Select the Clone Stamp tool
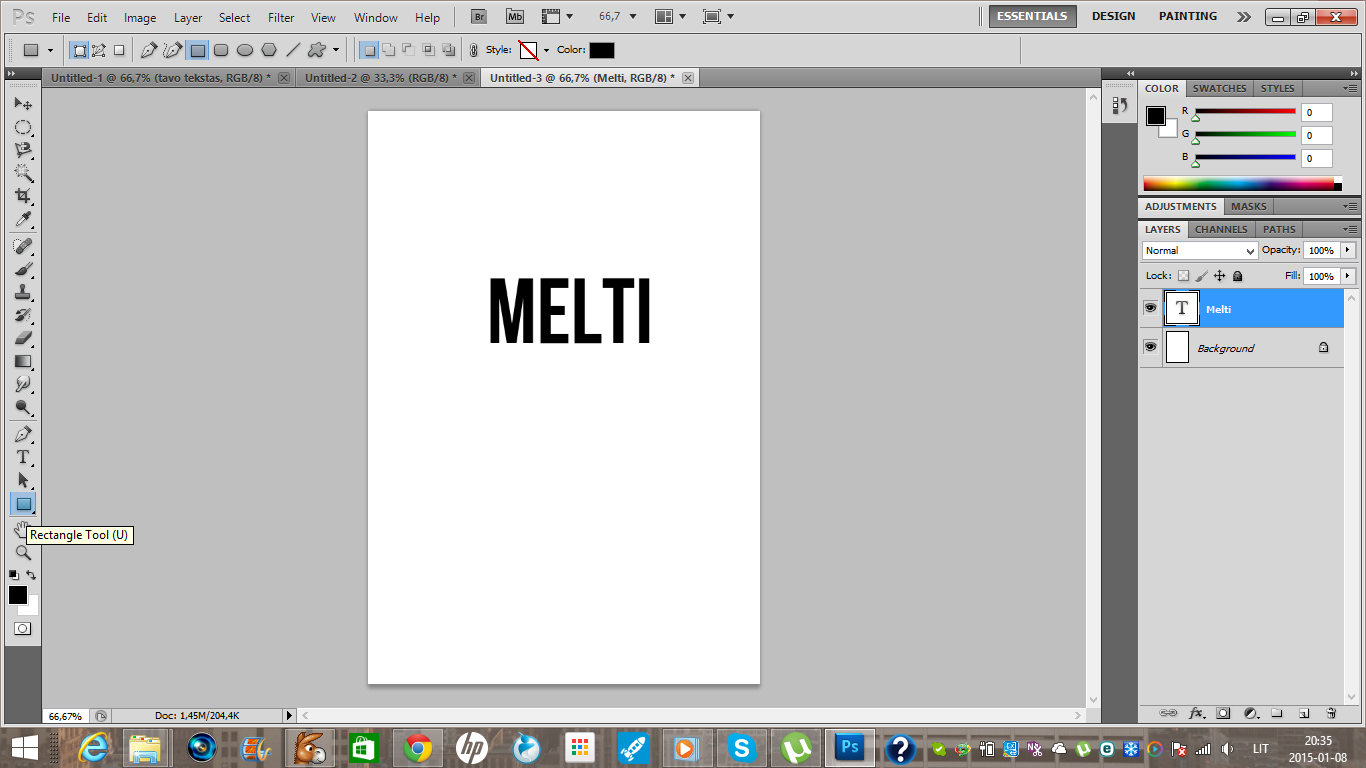This screenshot has height=768, width=1366. (23, 292)
